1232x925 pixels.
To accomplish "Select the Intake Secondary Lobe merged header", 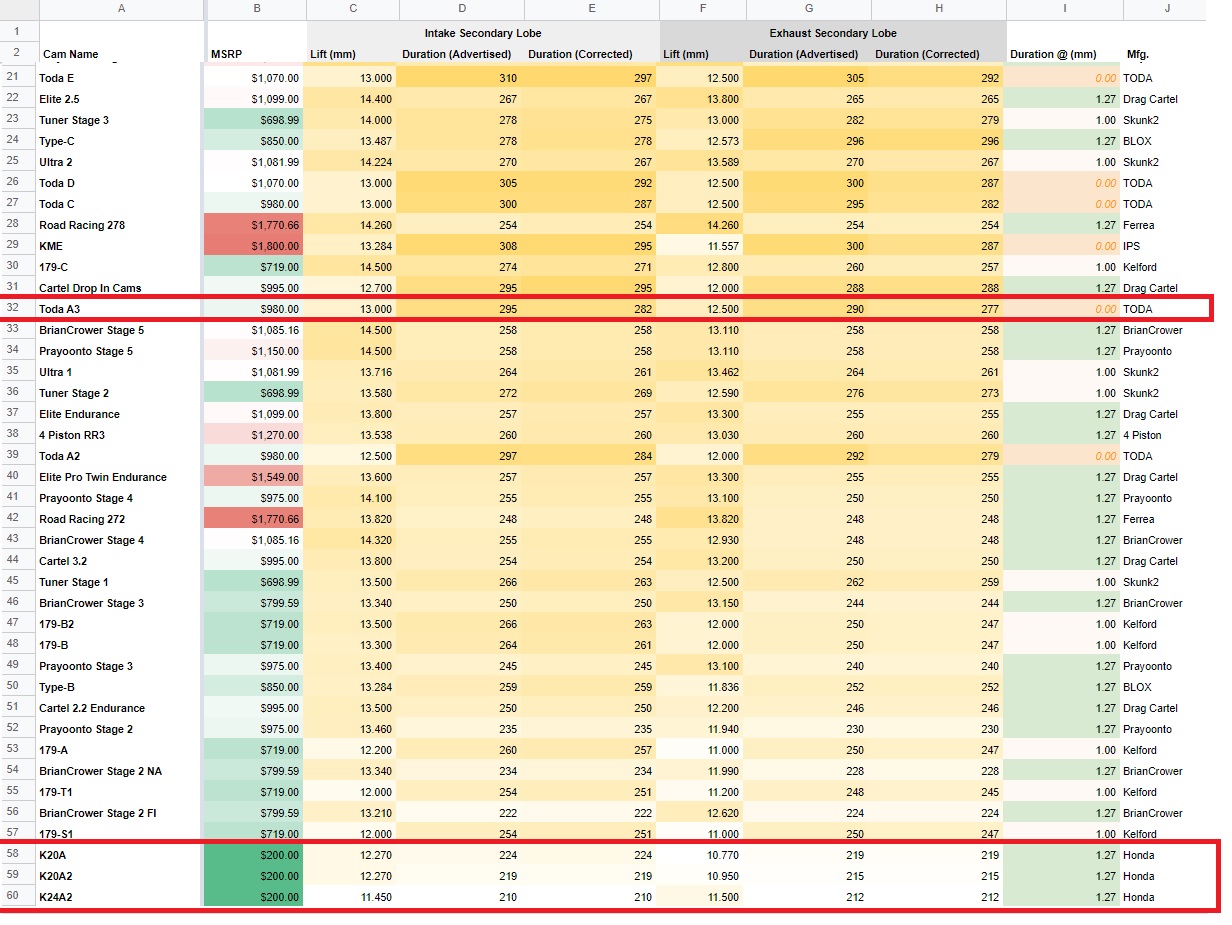I will (482, 33).
